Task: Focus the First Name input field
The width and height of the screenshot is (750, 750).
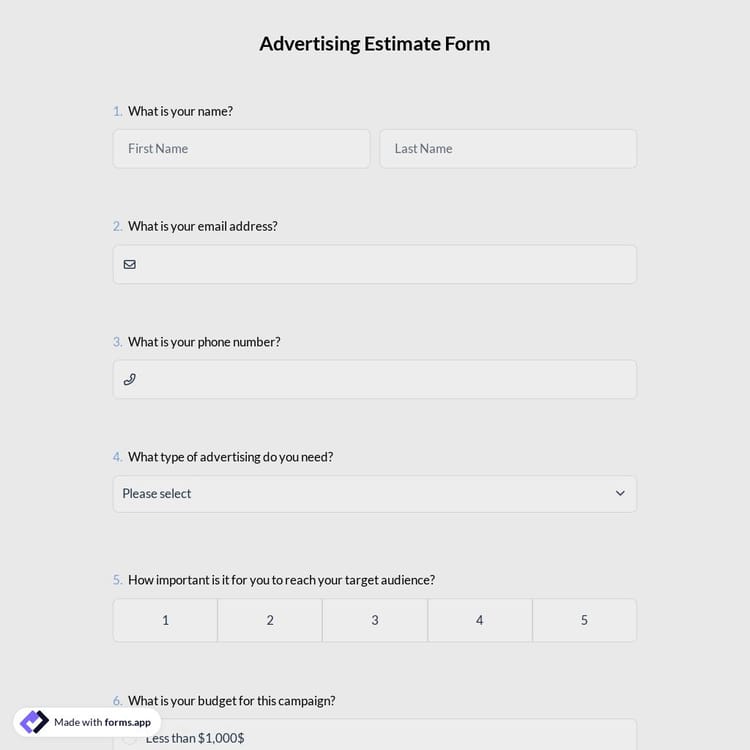Action: [x=241, y=149]
